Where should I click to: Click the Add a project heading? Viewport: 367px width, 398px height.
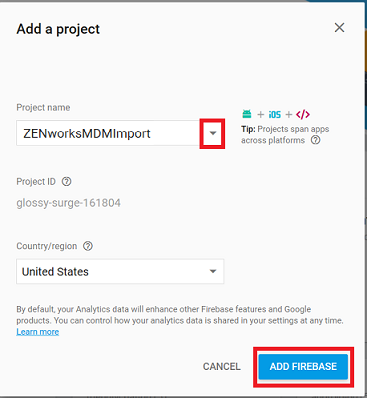pyautogui.click(x=58, y=29)
